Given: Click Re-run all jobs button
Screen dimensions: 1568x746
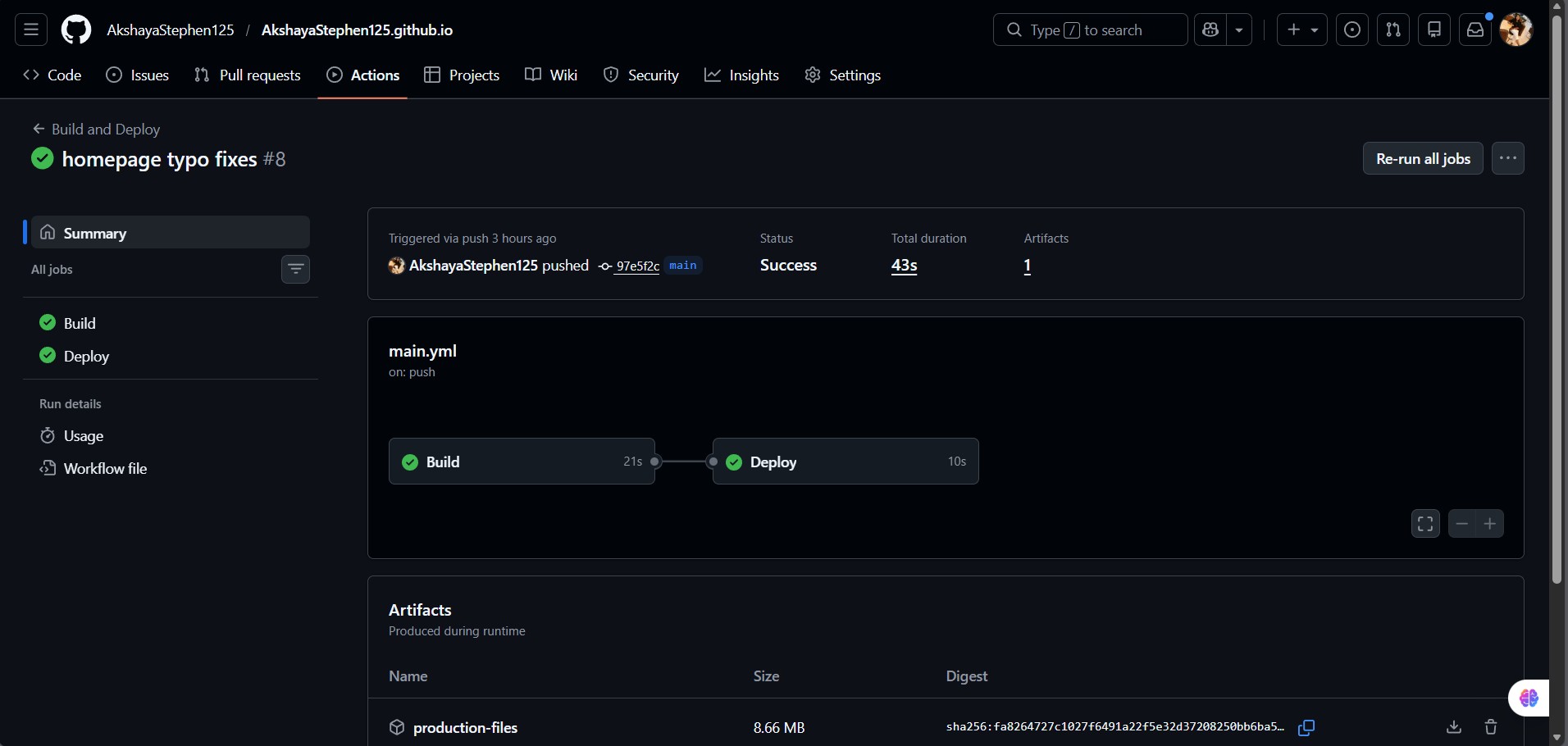Looking at the screenshot, I should click(x=1423, y=158).
